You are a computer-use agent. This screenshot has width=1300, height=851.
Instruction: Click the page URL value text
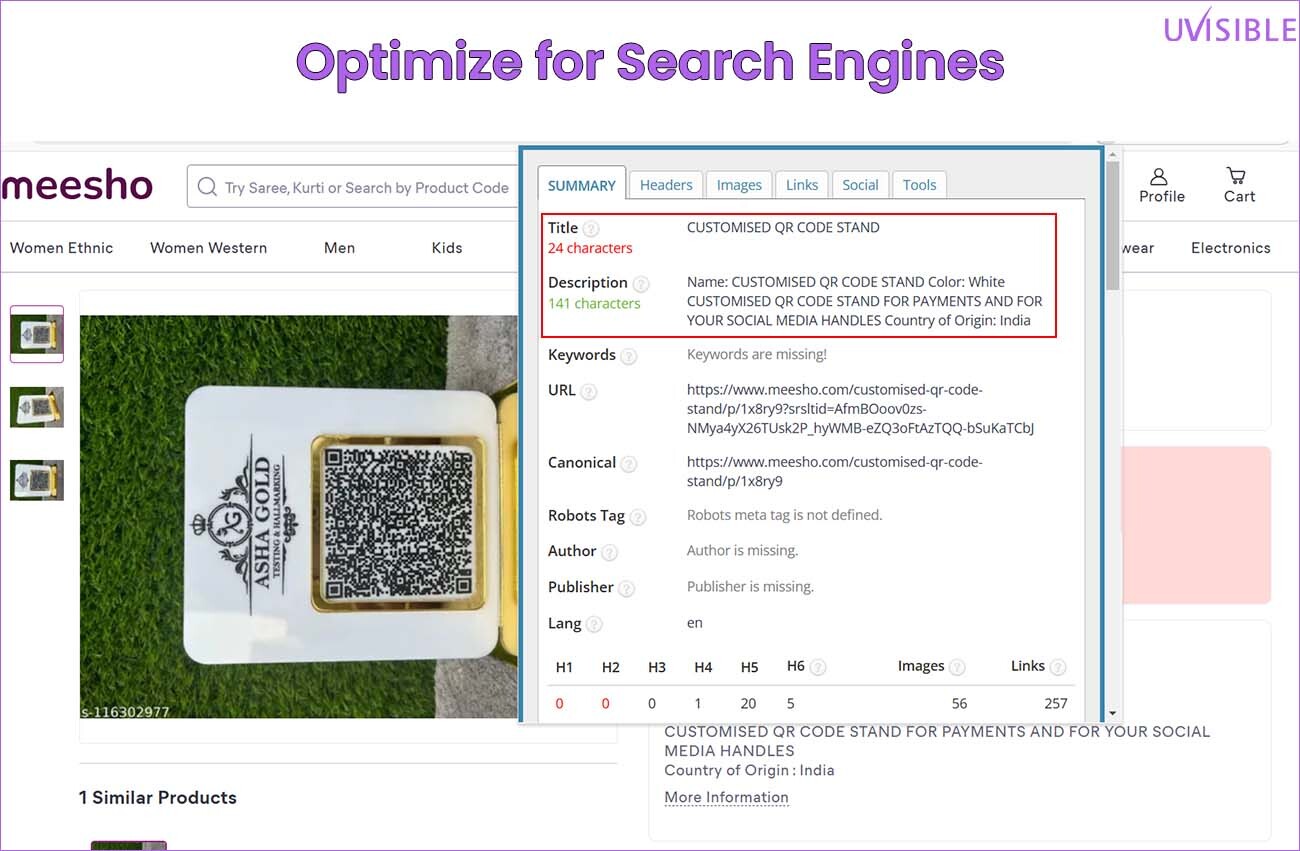tap(860, 408)
